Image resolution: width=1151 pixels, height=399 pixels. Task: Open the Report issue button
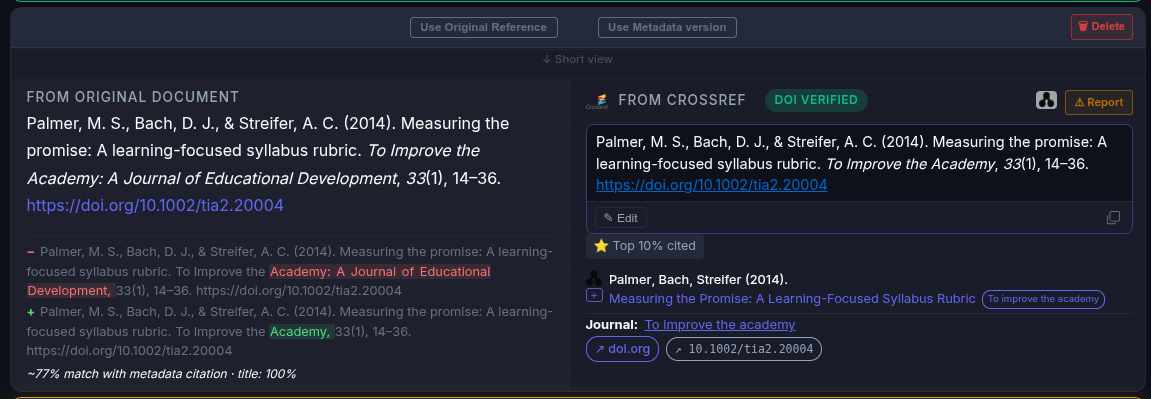click(x=1098, y=102)
